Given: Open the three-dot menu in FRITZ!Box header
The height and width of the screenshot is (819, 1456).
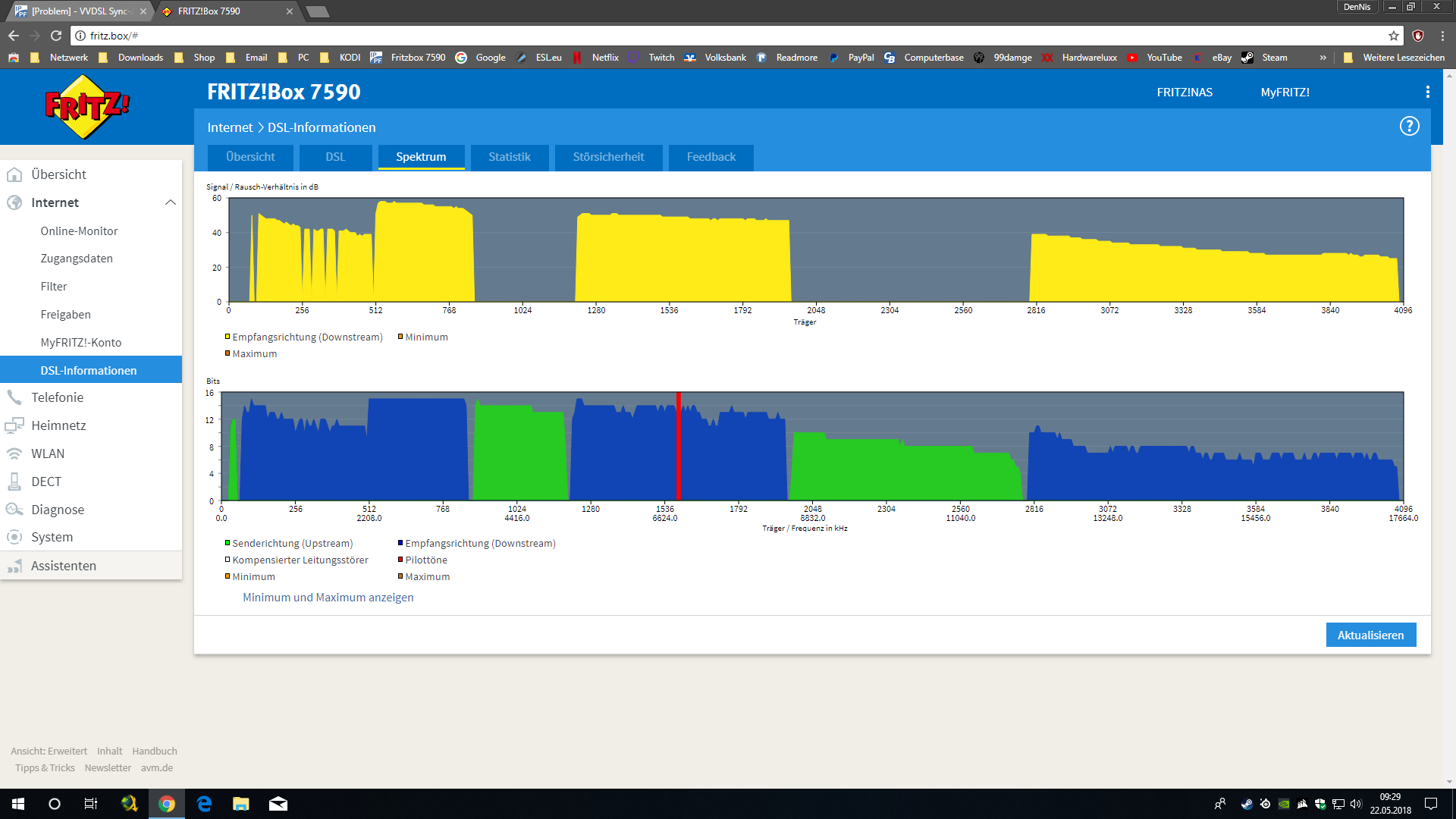Looking at the screenshot, I should coord(1427,92).
